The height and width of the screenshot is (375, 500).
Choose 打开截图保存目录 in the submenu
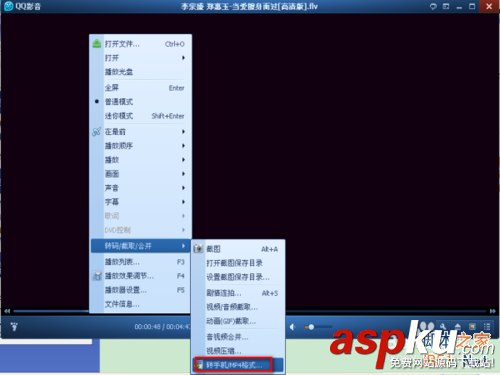[x=238, y=263]
